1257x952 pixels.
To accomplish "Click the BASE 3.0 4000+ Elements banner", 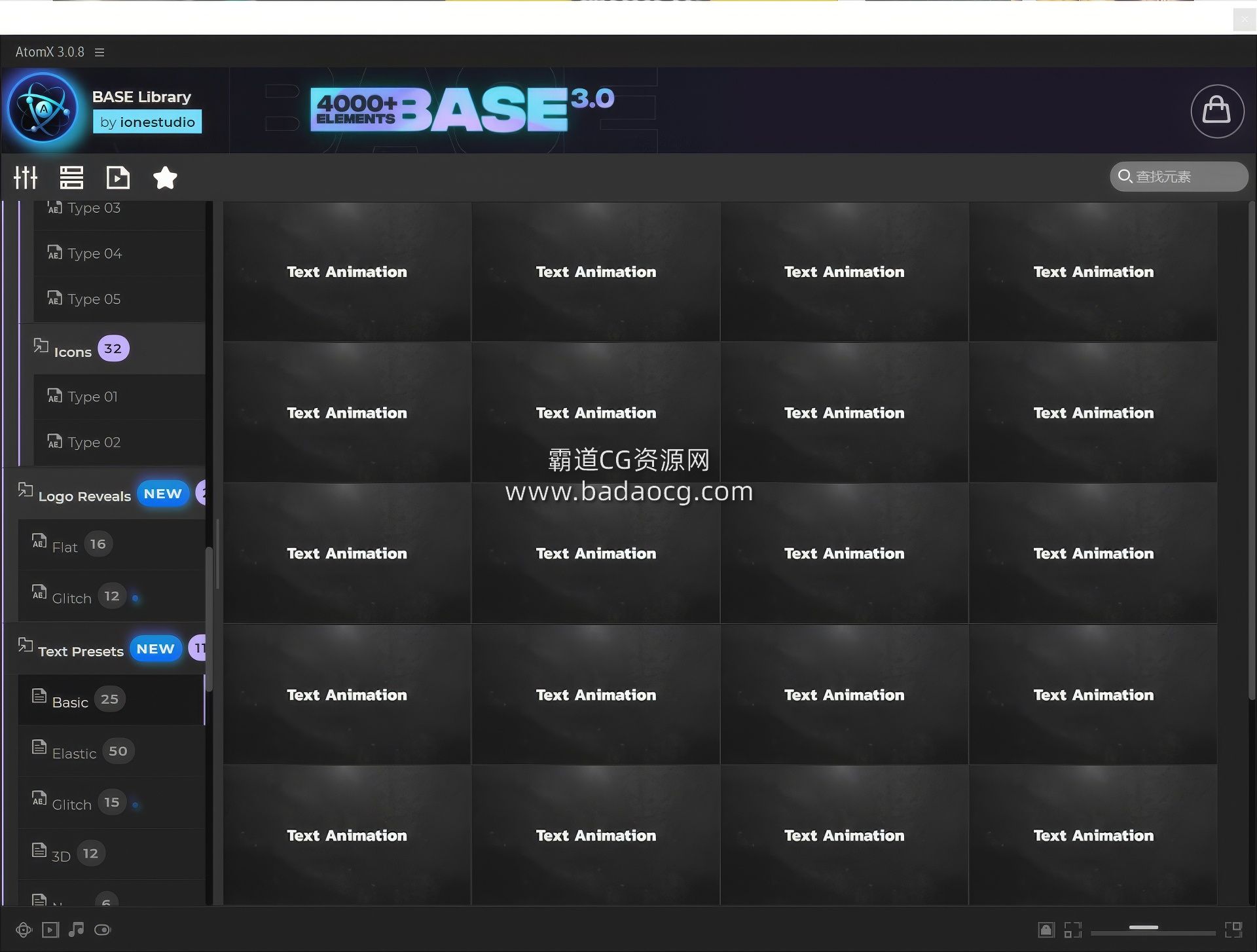I will [462, 109].
